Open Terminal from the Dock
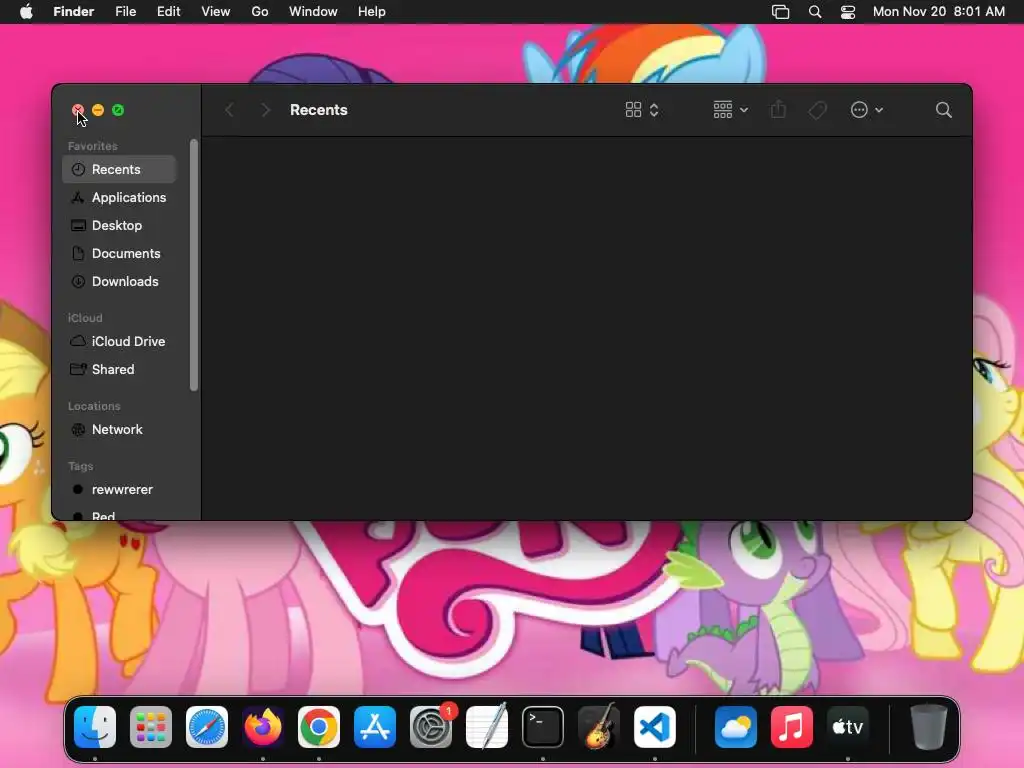This screenshot has height=768, width=1024. point(543,727)
